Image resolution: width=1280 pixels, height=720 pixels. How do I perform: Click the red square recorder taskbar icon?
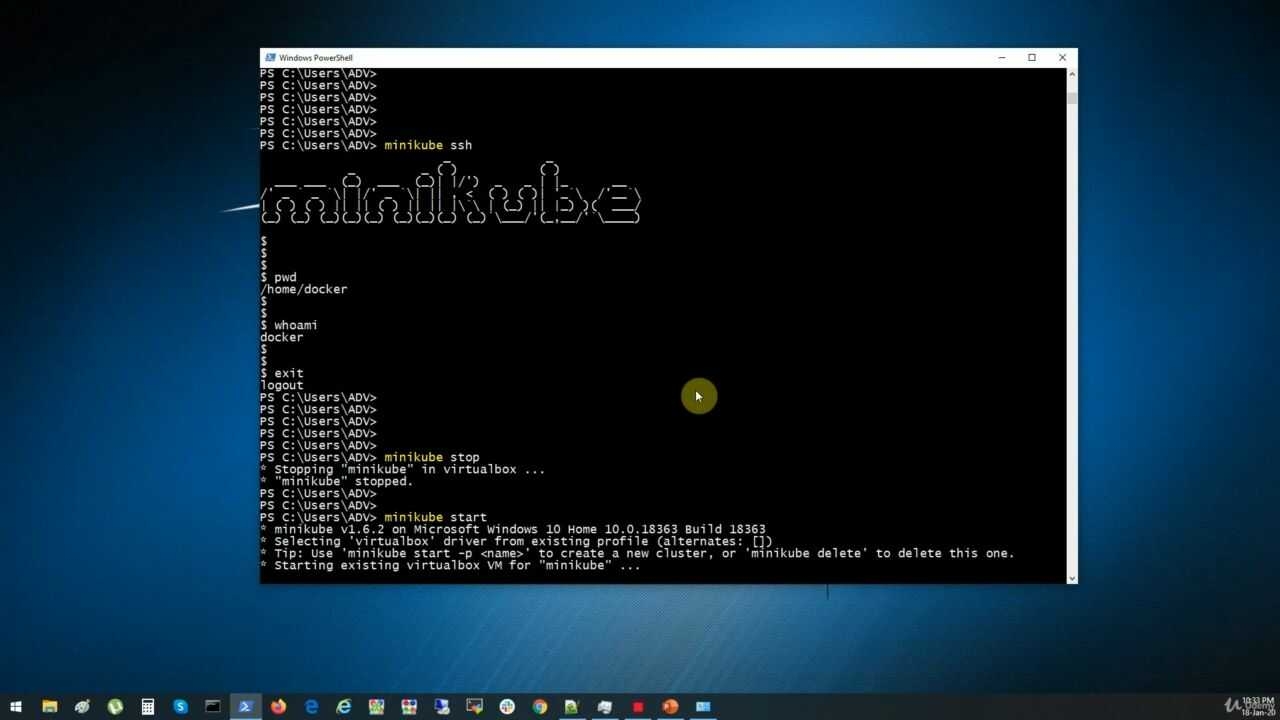[x=638, y=706]
